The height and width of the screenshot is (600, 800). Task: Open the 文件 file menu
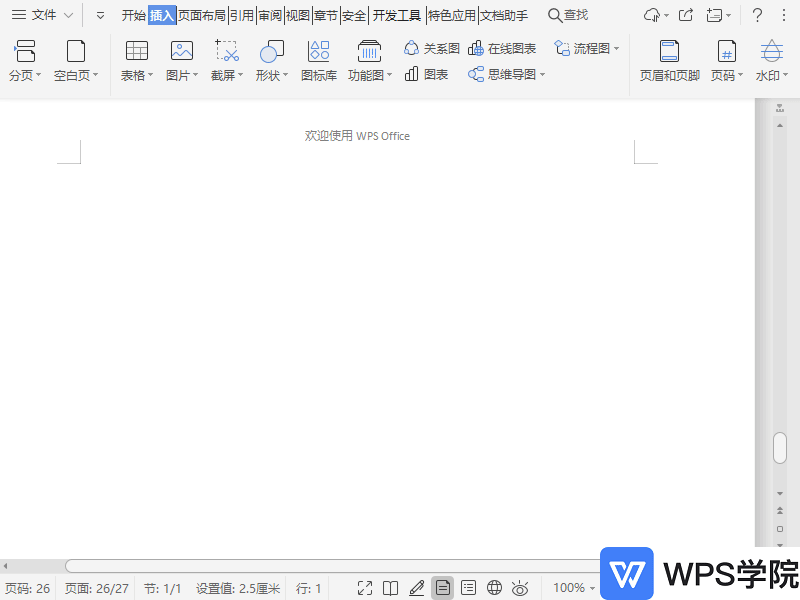(40, 15)
